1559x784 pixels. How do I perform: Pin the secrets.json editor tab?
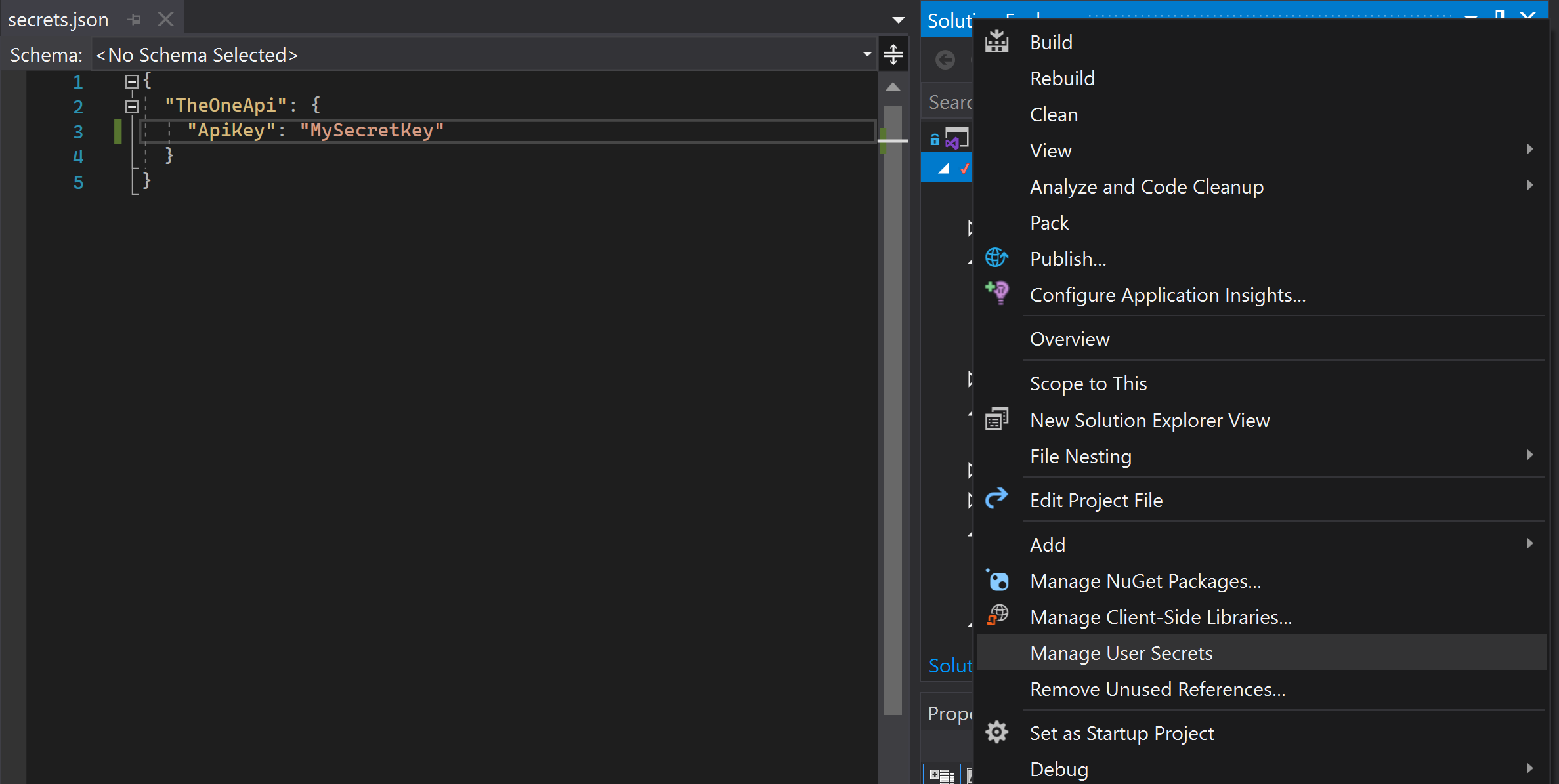click(x=134, y=19)
